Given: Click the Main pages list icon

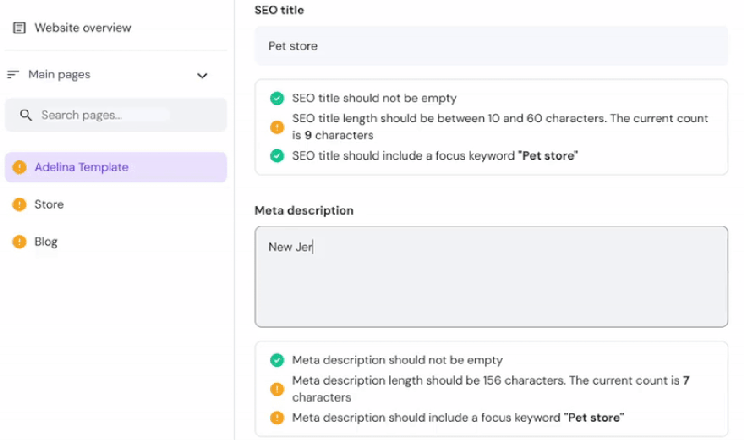Looking at the screenshot, I should click(x=13, y=75).
